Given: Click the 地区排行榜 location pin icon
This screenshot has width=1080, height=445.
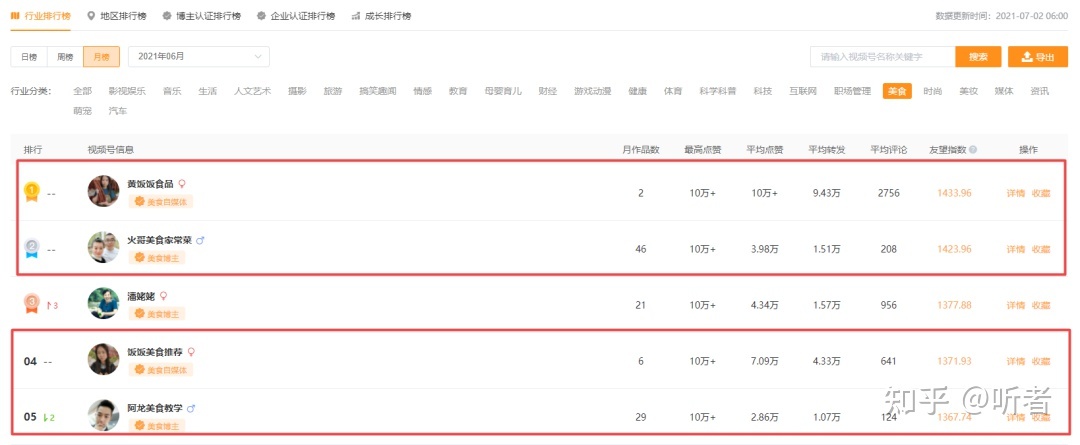Looking at the screenshot, I should (91, 16).
